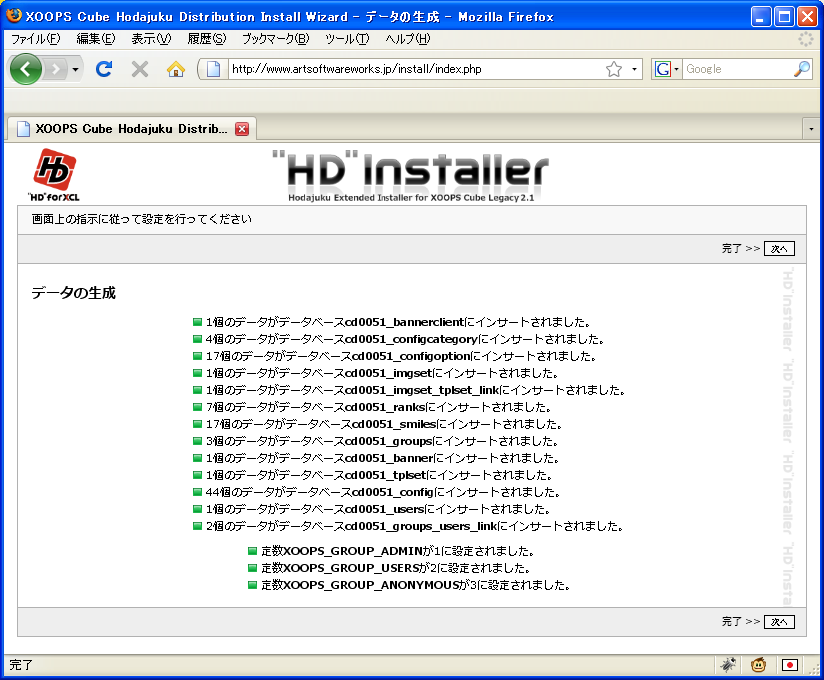Click the top 次へ button
Image resolution: width=824 pixels, height=680 pixels.
click(x=779, y=249)
